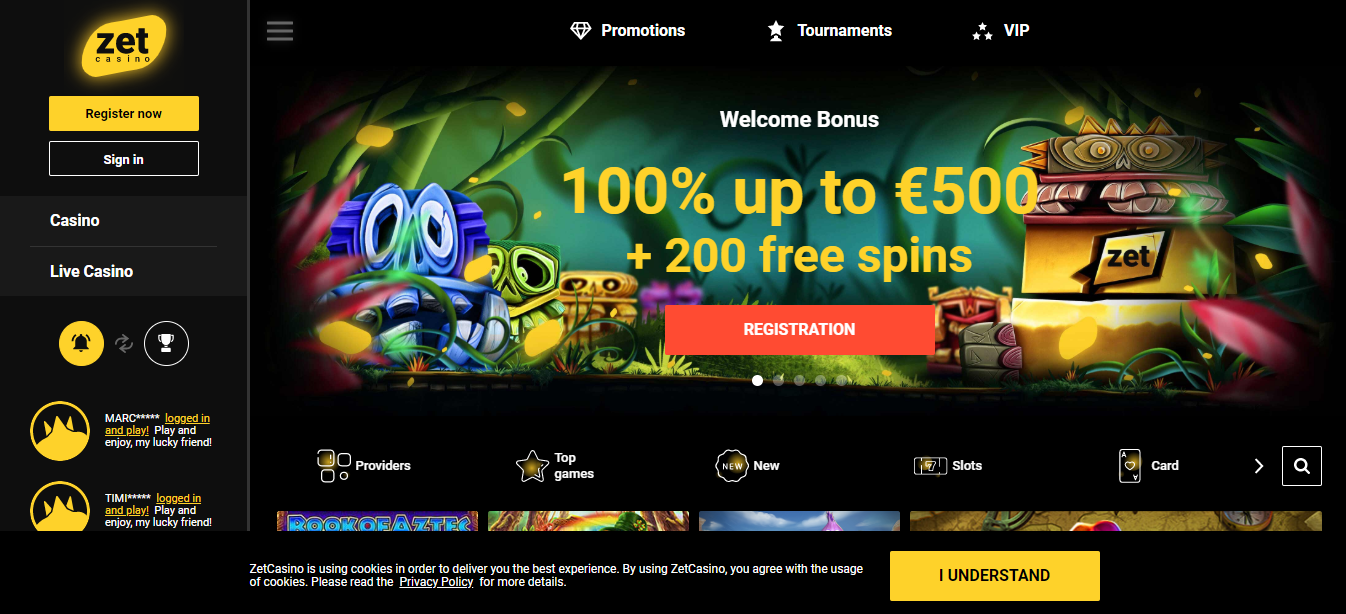
Task: Click the Zet Casino logo
Action: click(123, 46)
